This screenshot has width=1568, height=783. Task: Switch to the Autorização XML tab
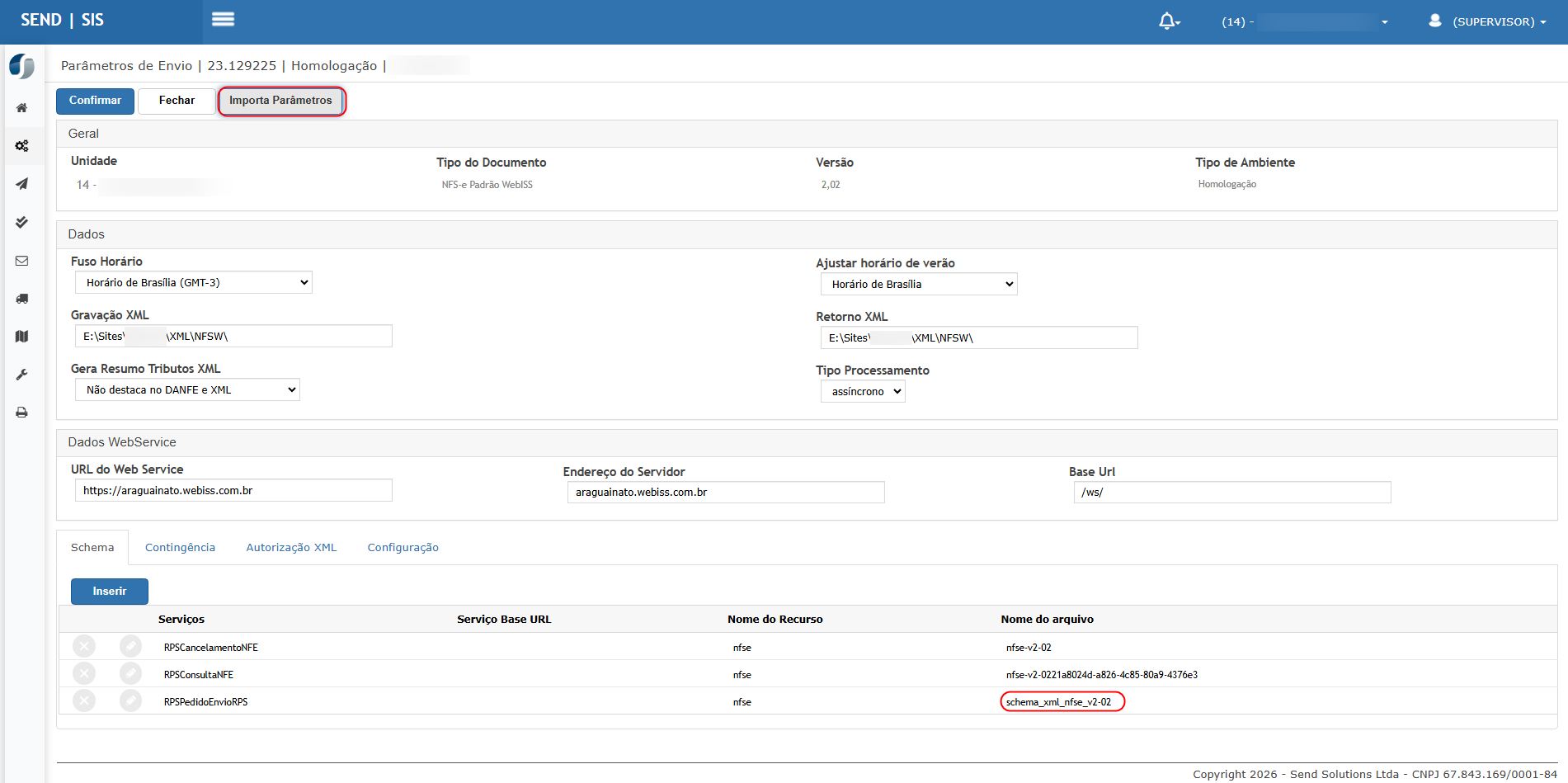[x=291, y=548]
